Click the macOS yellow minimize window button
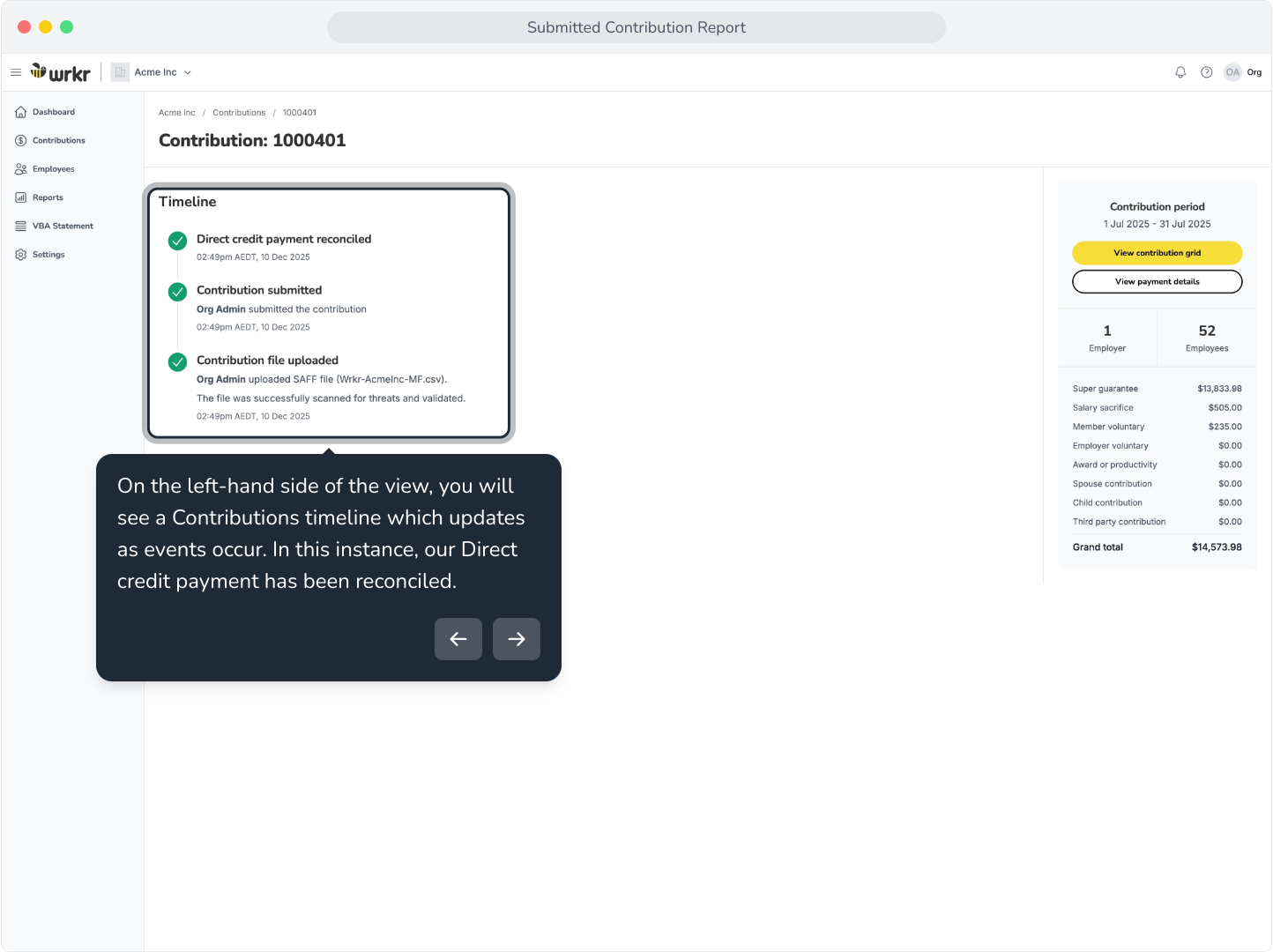Image resolution: width=1273 pixels, height=952 pixels. [x=45, y=27]
